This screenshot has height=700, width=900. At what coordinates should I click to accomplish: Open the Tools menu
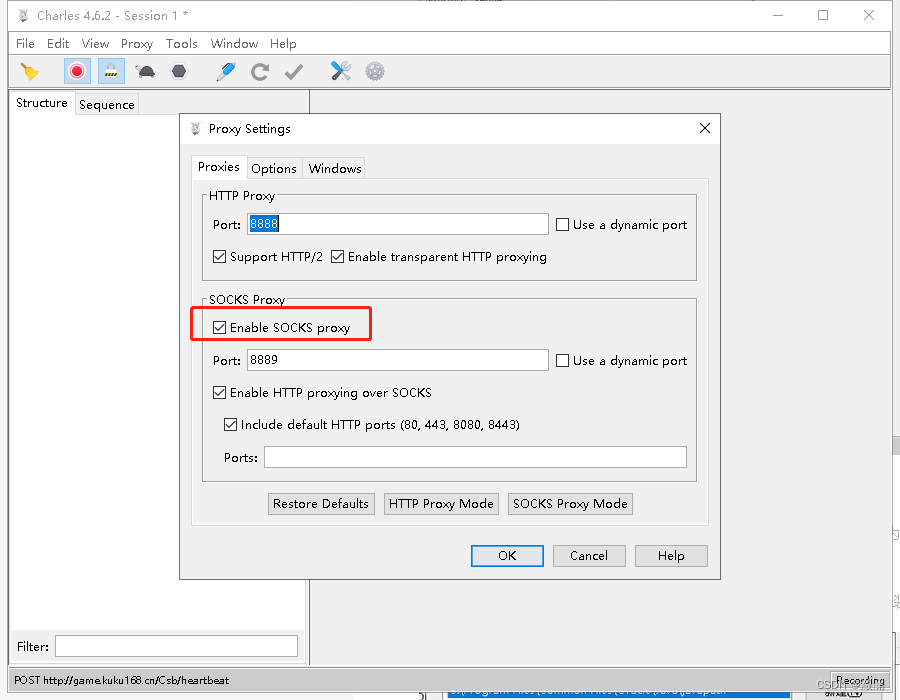181,44
